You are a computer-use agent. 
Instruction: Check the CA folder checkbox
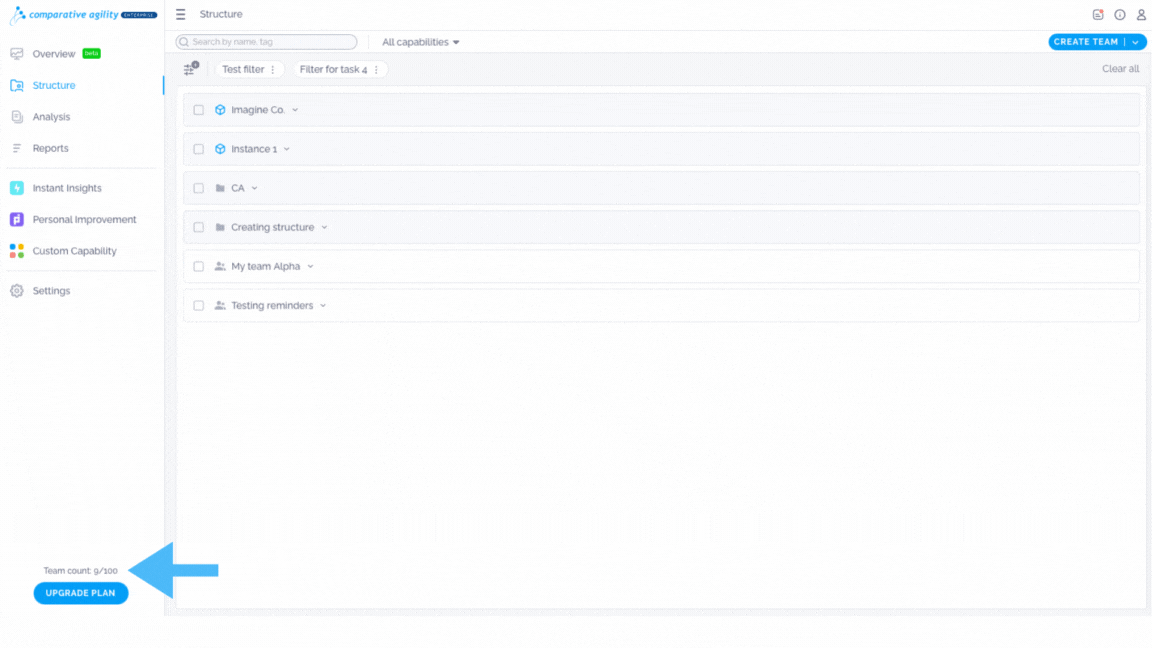198,188
